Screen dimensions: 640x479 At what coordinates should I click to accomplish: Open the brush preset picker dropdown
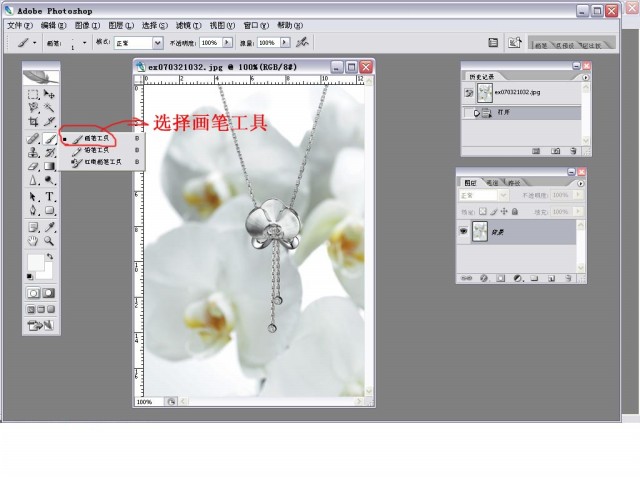tap(84, 42)
